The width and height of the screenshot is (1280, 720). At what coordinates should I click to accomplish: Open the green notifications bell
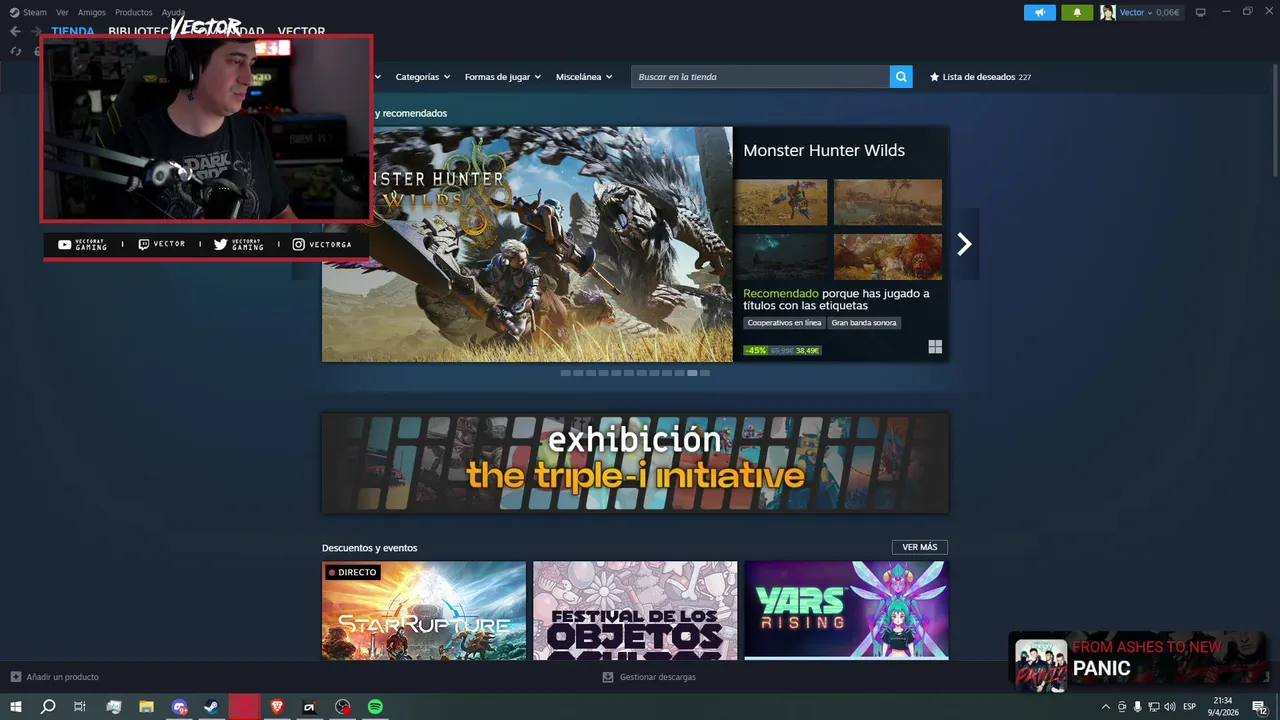[x=1077, y=13]
